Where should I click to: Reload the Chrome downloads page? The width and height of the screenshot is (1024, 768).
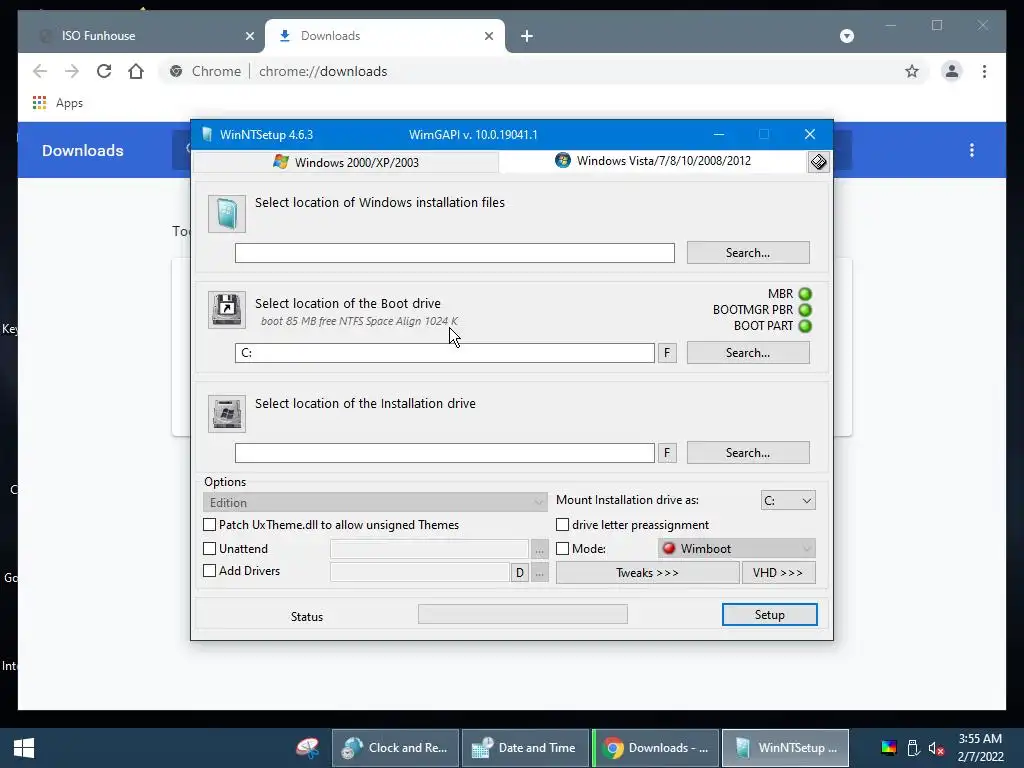click(x=104, y=71)
